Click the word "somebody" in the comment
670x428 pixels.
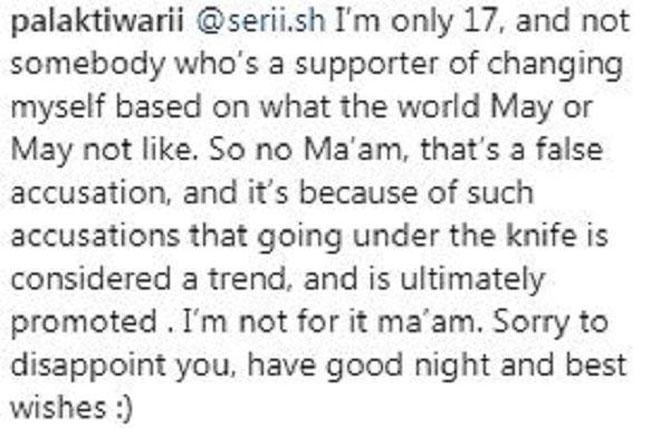[88, 65]
